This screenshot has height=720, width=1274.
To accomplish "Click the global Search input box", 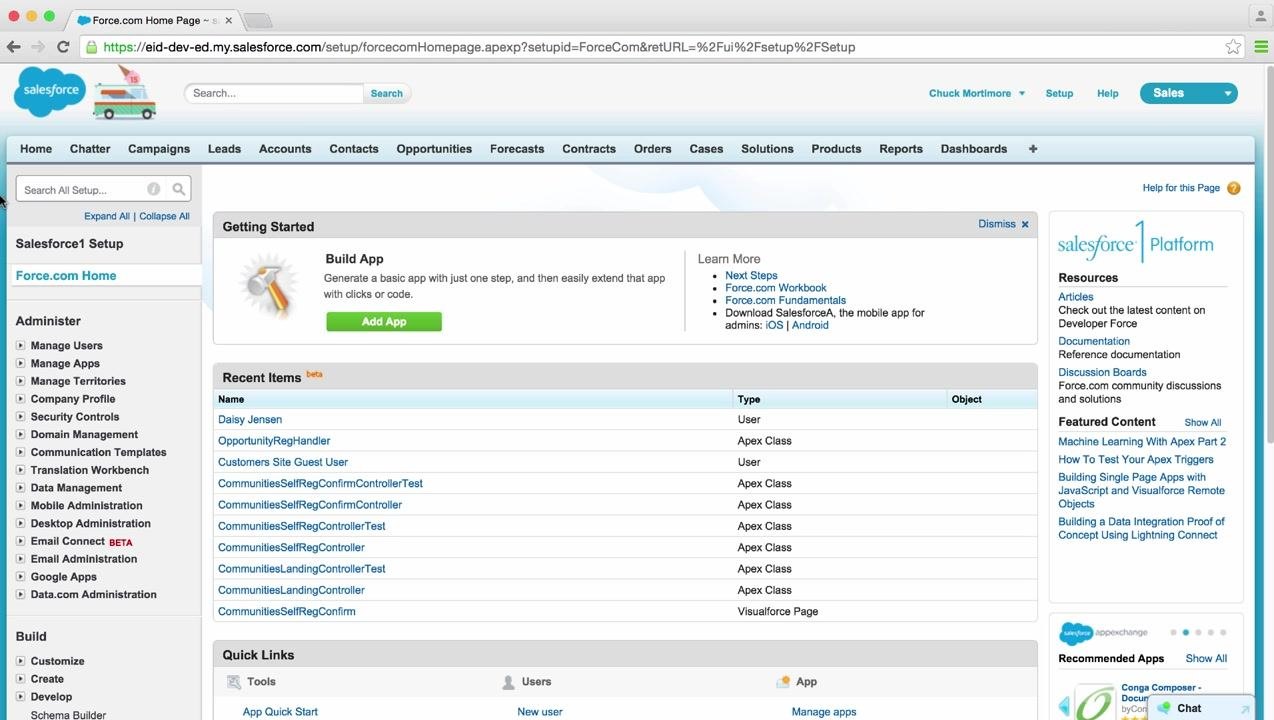I will 274,93.
